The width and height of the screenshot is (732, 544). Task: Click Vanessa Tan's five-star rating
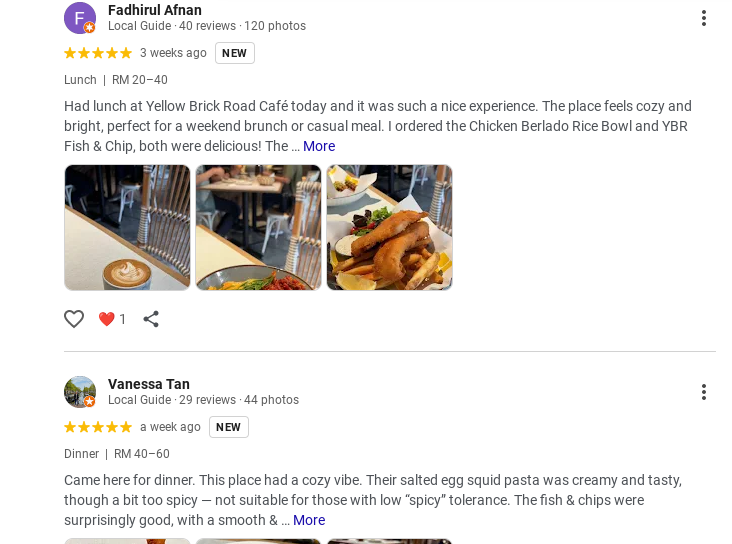98,427
